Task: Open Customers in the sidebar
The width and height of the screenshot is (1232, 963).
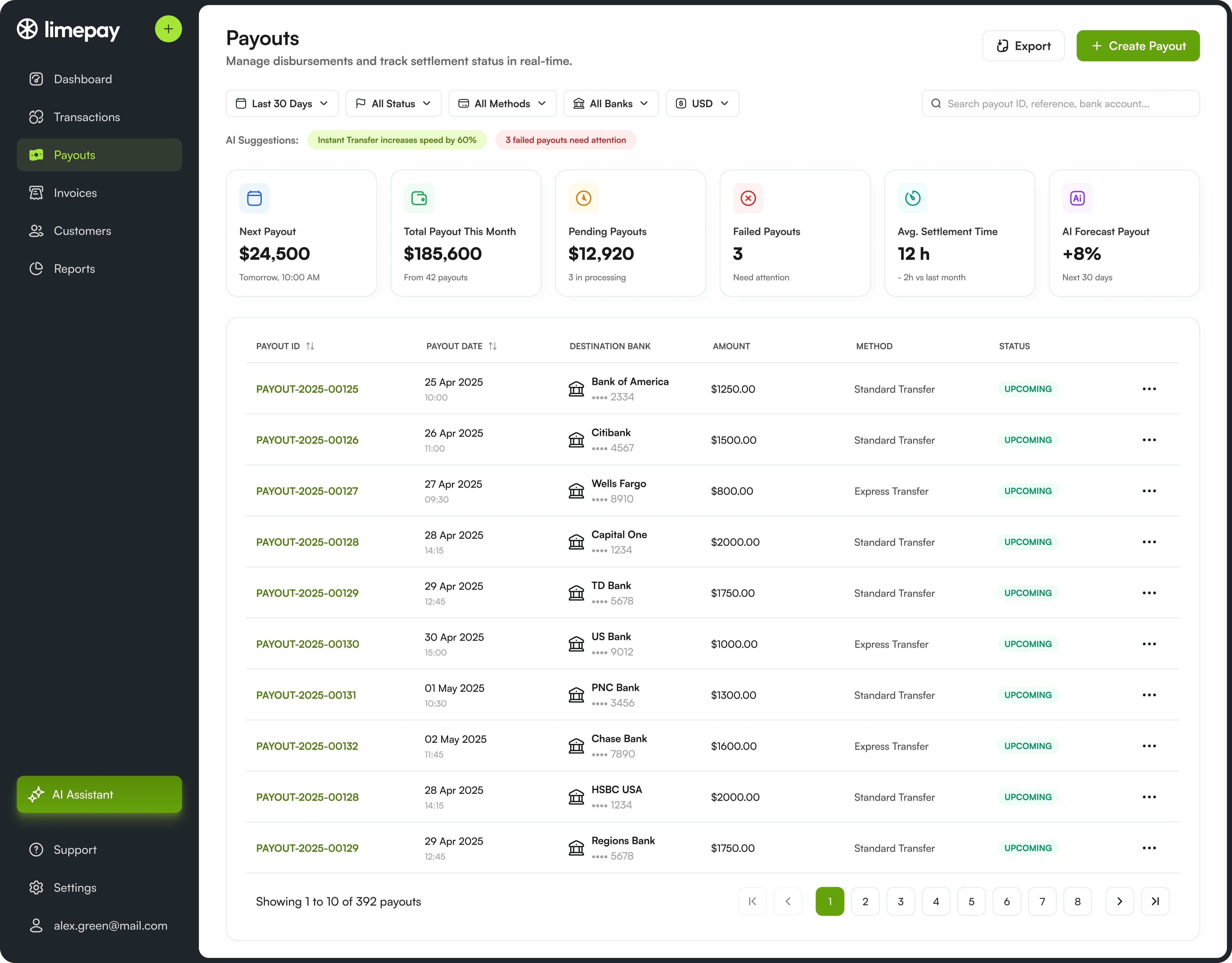Action: point(99,231)
